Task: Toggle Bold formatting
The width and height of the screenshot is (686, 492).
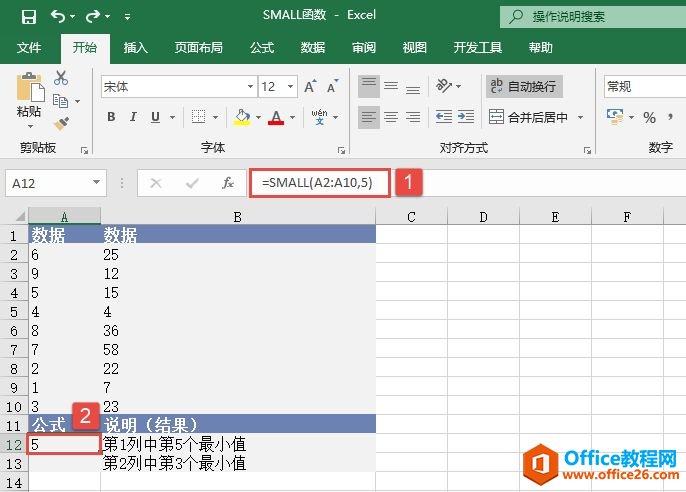Action: (111, 118)
